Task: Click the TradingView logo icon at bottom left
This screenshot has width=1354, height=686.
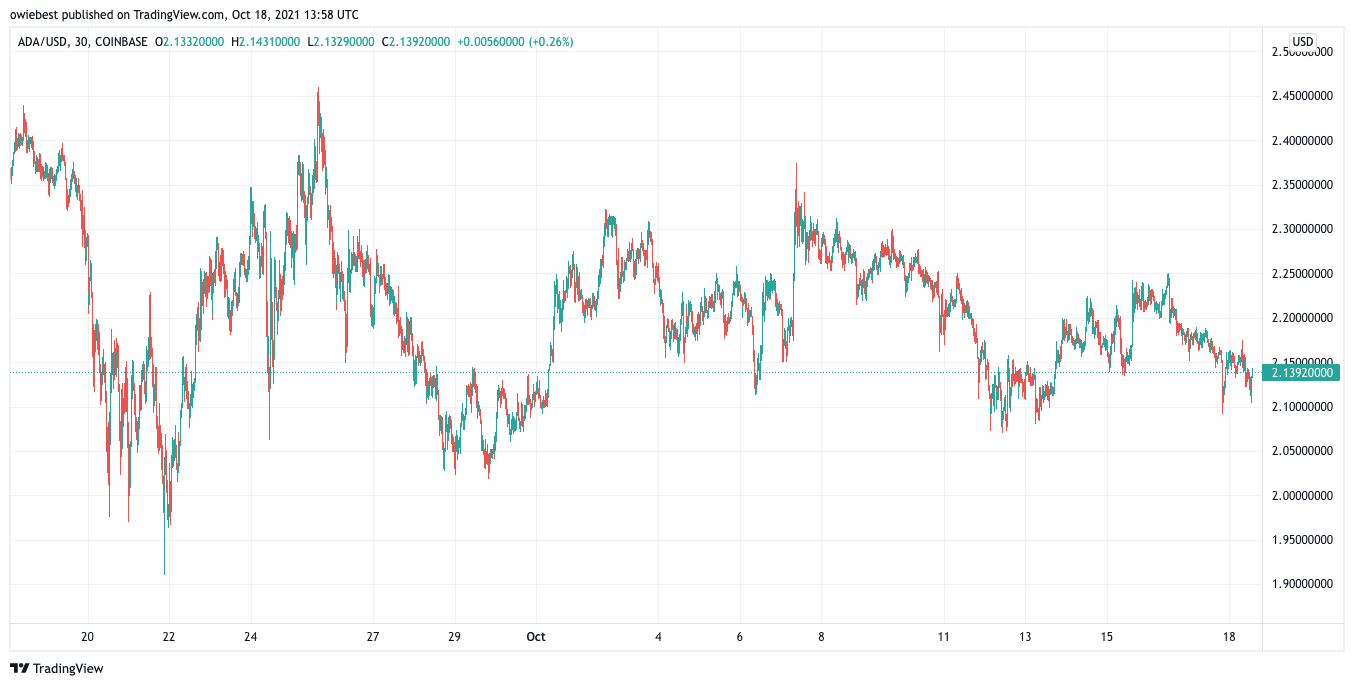Action: [20, 668]
